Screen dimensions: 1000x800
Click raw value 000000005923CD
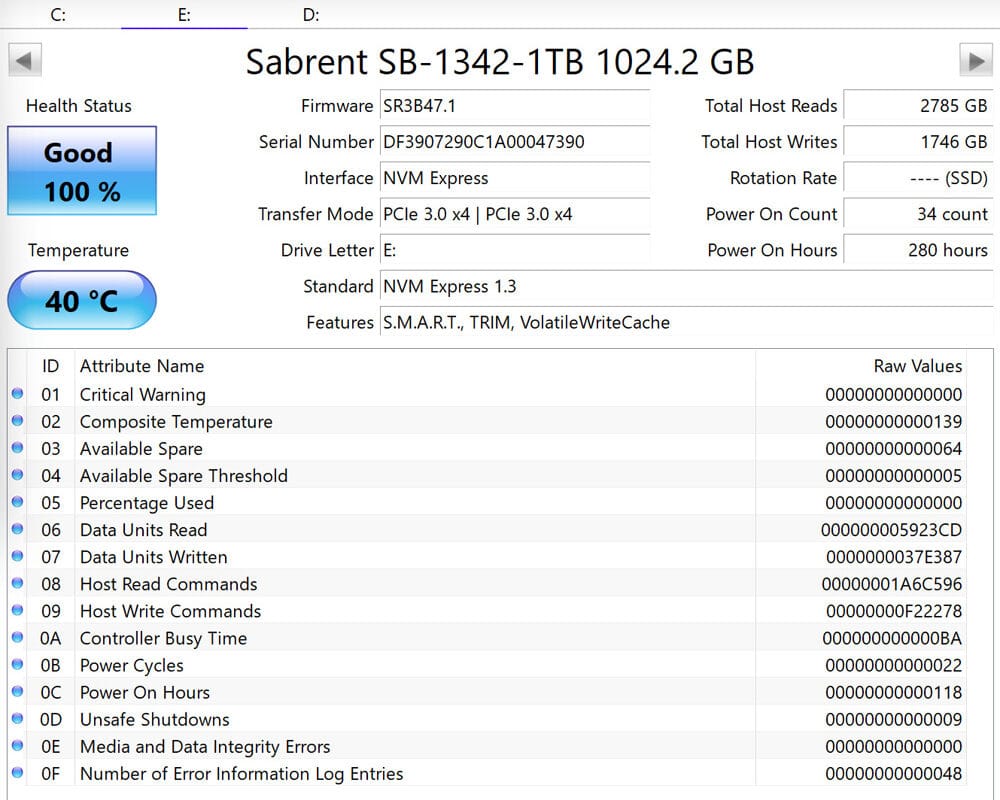click(892, 530)
